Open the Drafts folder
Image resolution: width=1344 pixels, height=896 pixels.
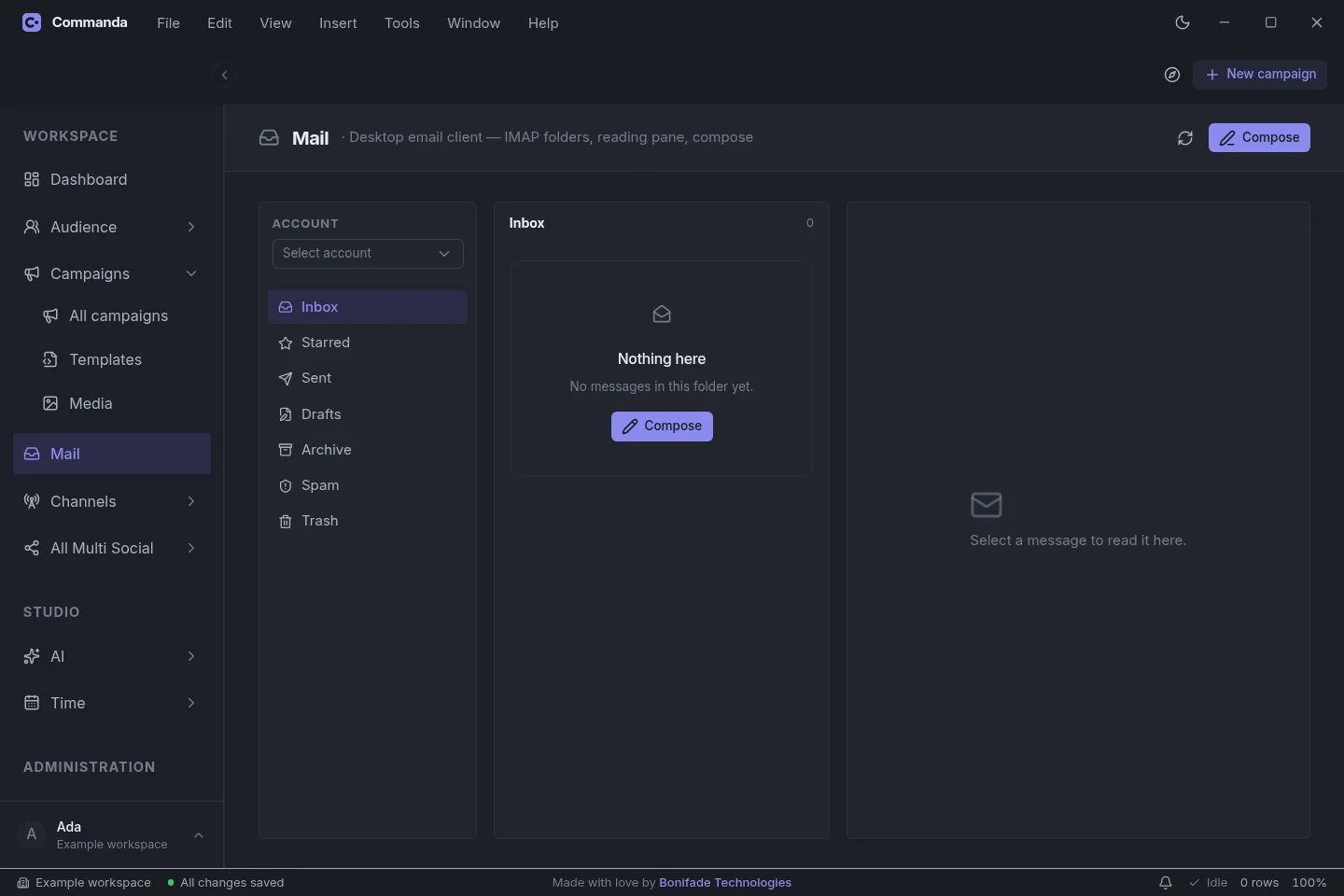click(x=368, y=414)
